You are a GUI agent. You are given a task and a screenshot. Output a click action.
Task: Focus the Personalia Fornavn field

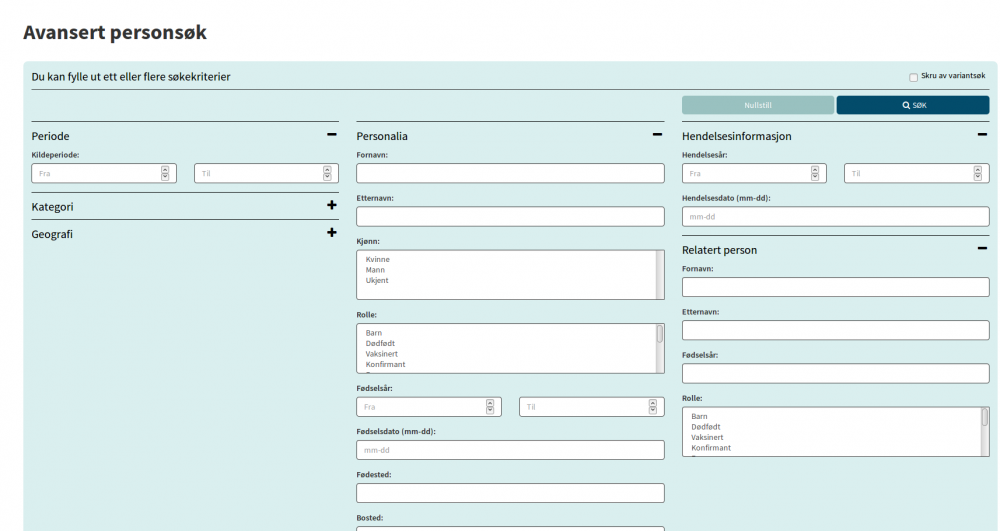[510, 173]
